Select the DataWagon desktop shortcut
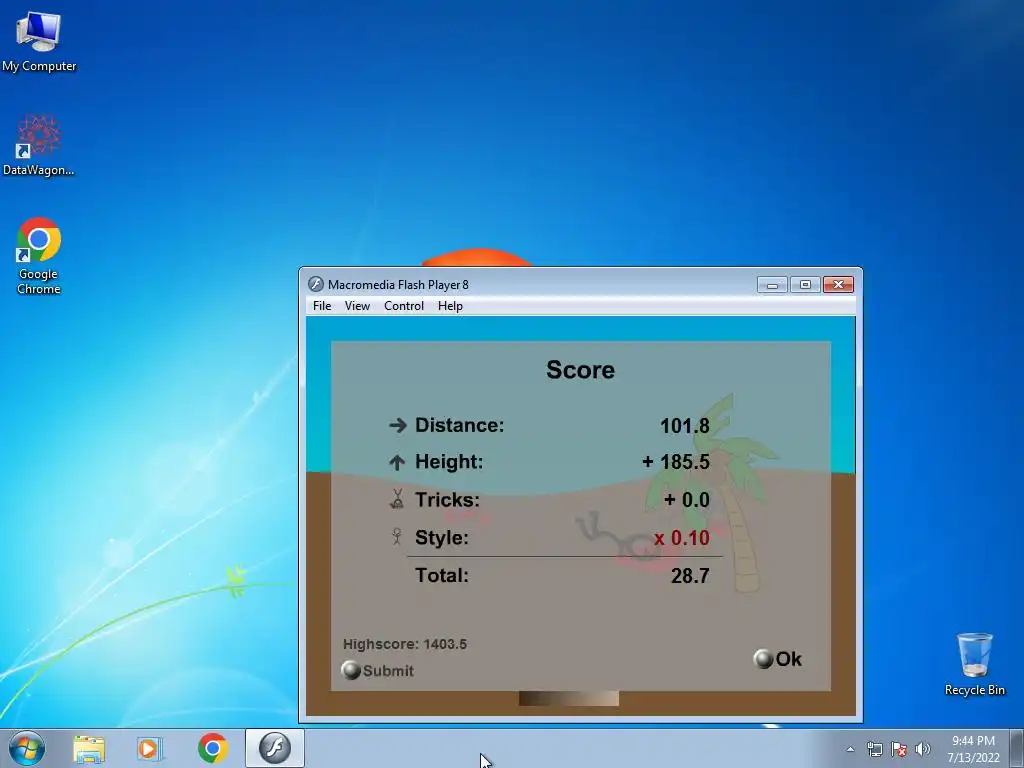Viewport: 1024px width, 768px height. coord(39,145)
